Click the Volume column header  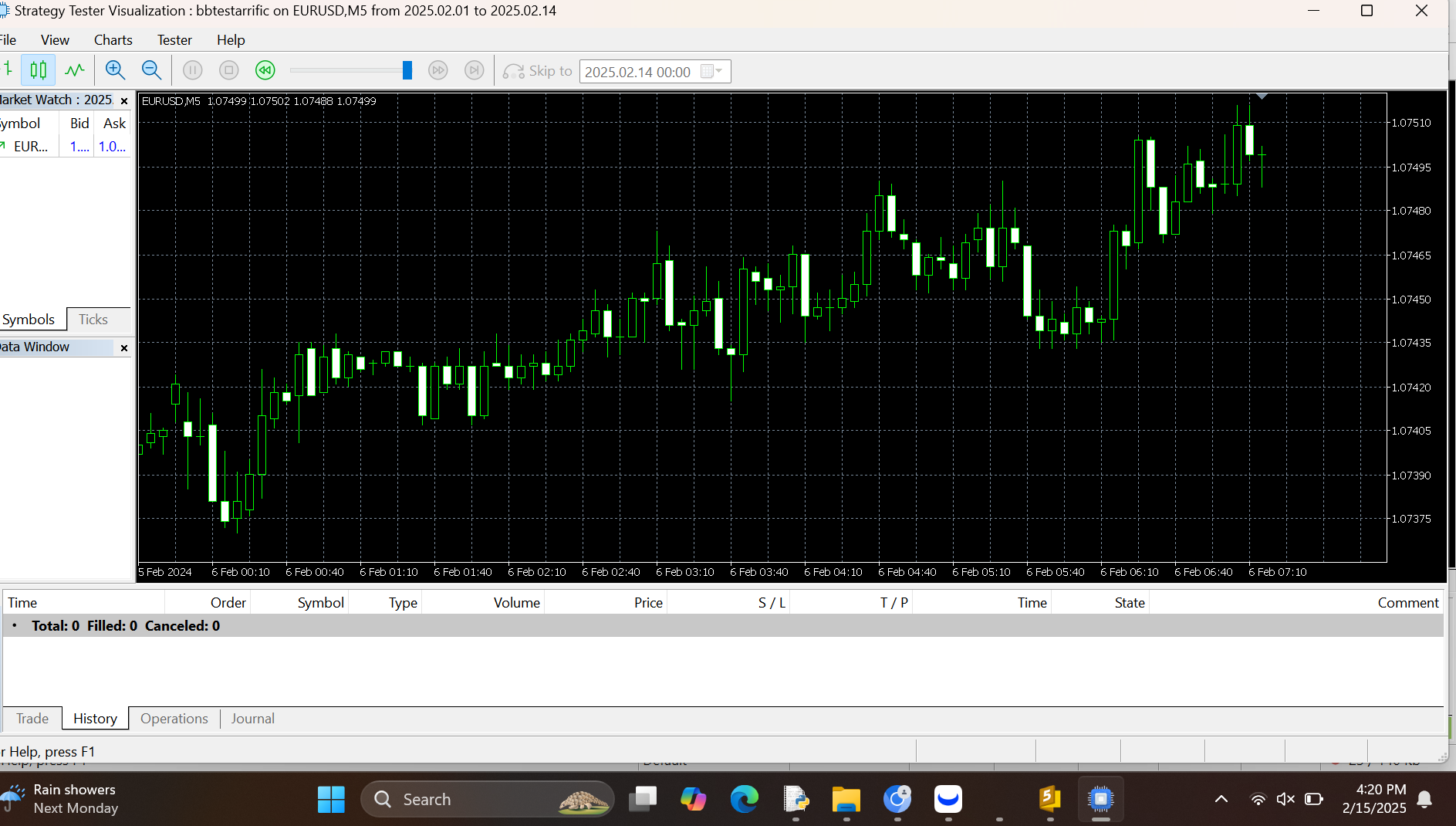(483, 603)
